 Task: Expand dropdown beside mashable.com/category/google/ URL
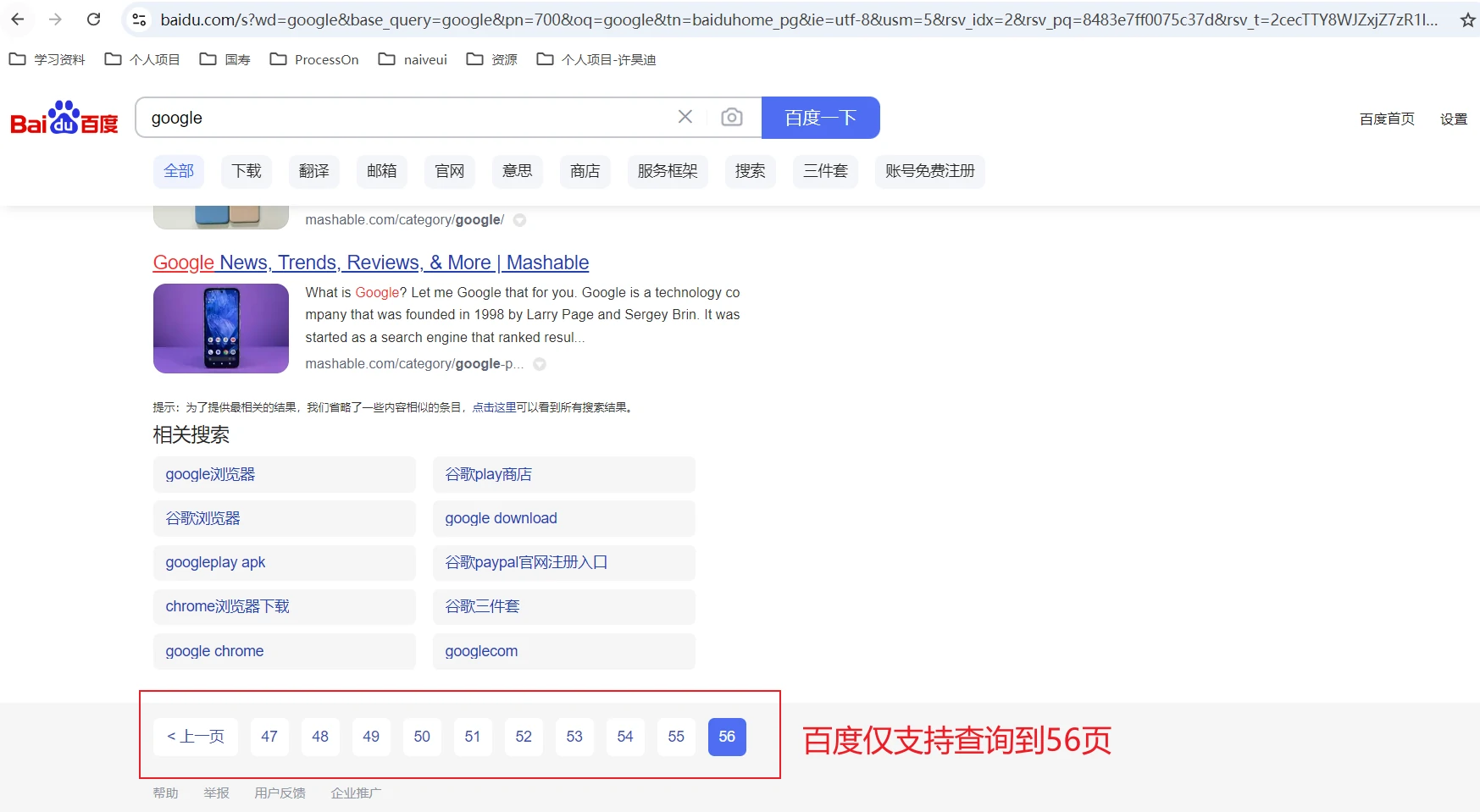tap(520, 220)
